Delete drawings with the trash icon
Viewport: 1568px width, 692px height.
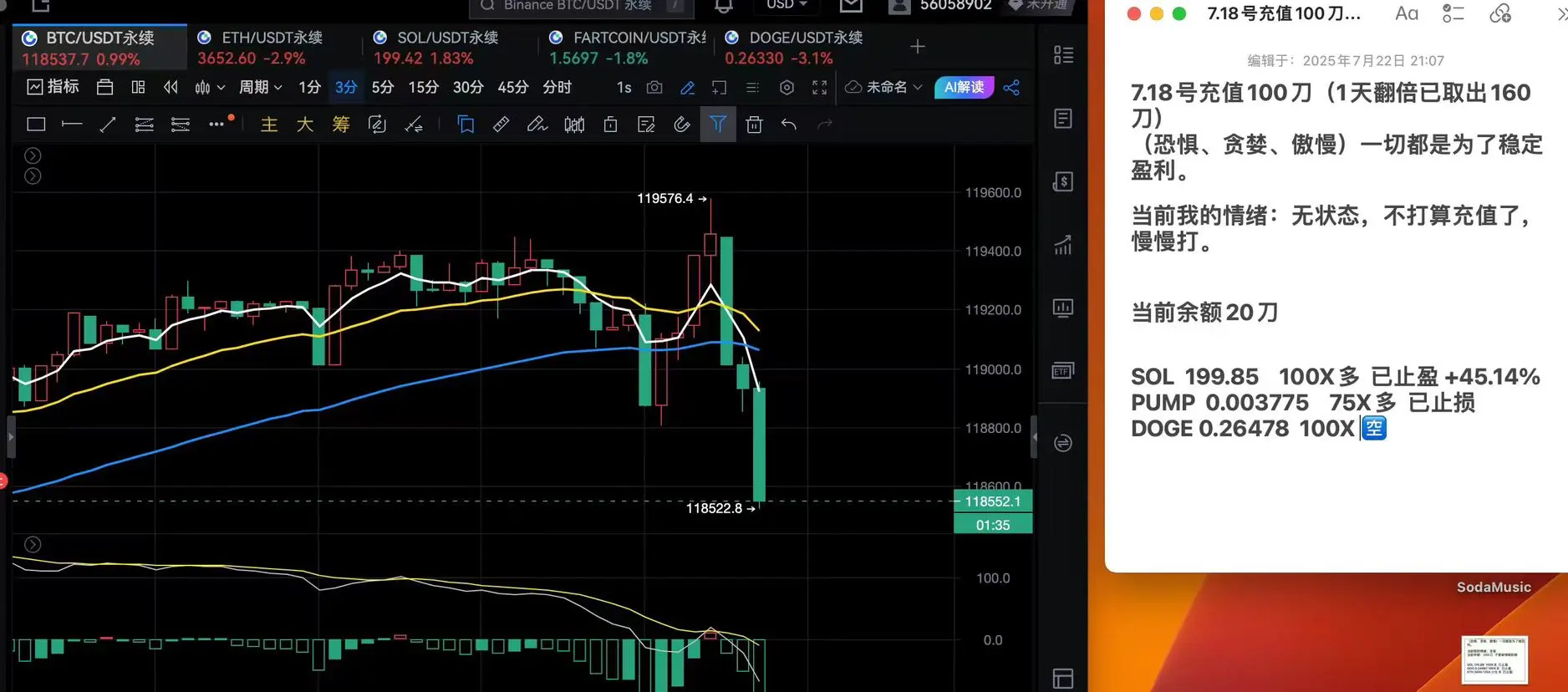coord(754,125)
